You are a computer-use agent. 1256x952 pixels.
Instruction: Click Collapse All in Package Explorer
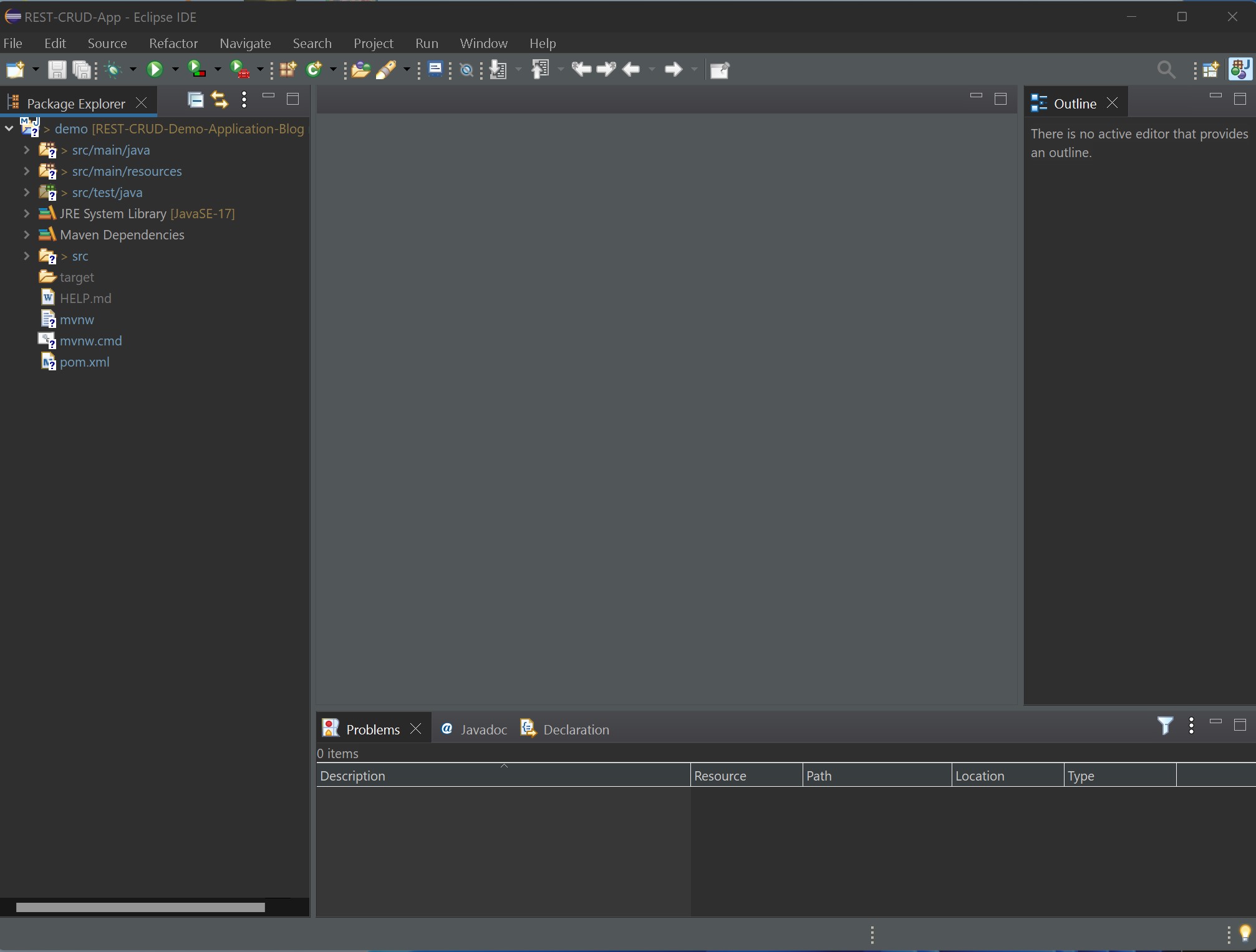(195, 100)
